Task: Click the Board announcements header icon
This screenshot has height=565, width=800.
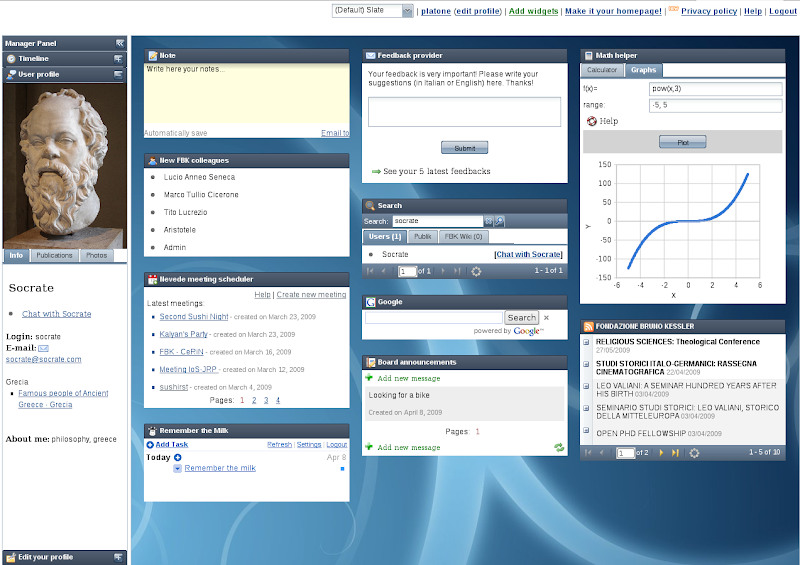Action: [371, 362]
